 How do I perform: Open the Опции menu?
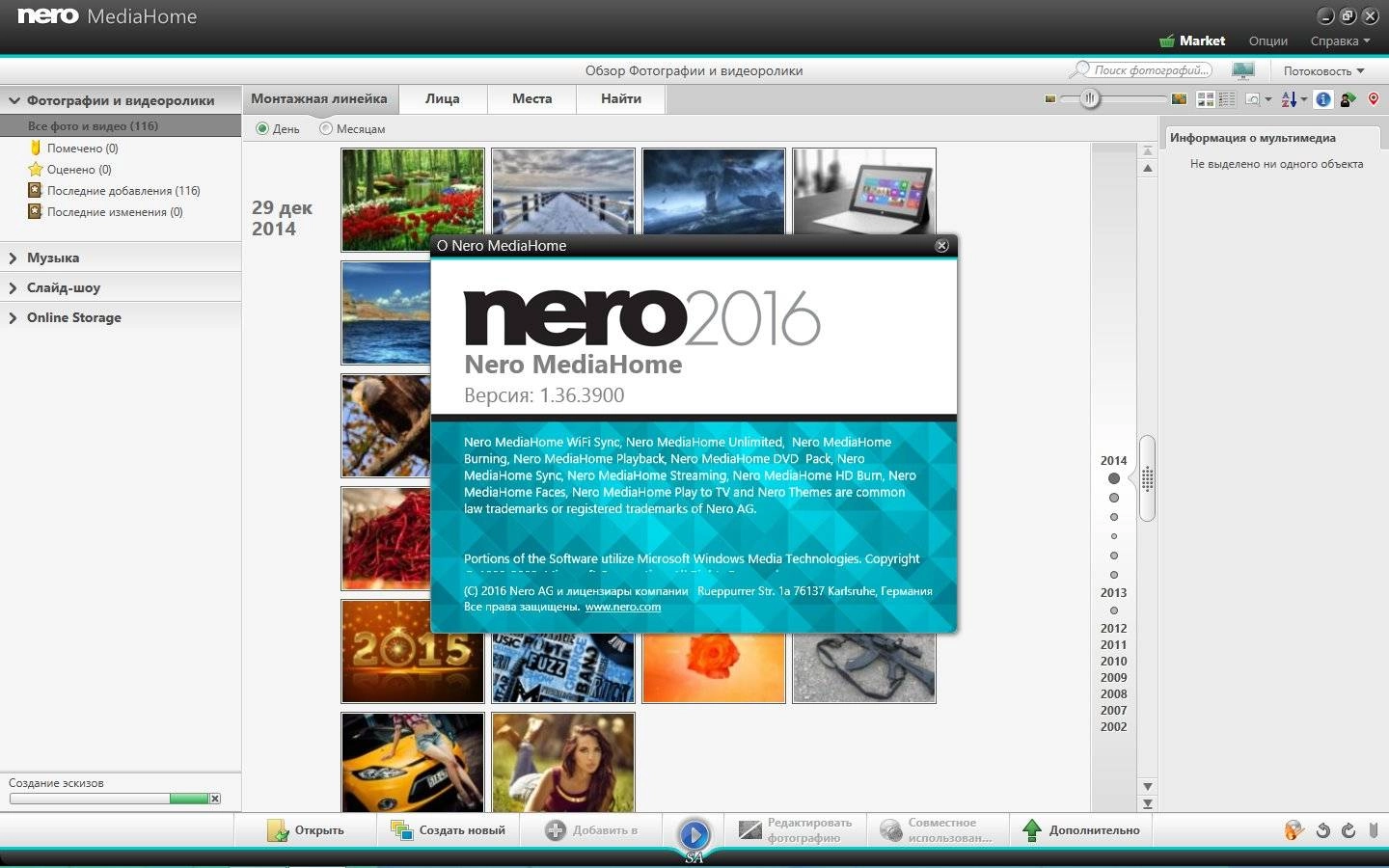tap(1268, 41)
